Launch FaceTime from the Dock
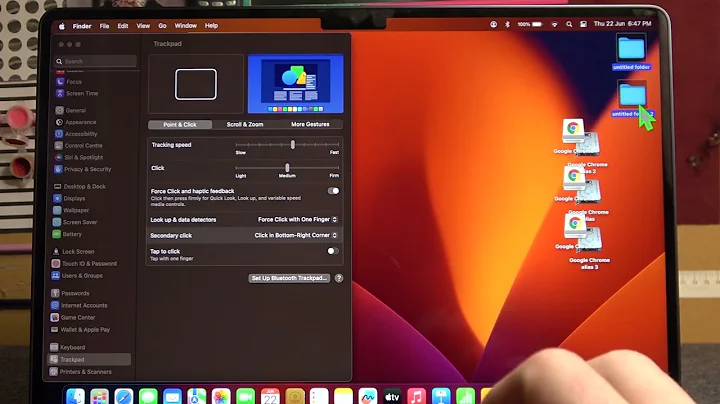The height and width of the screenshot is (404, 720). (245, 397)
